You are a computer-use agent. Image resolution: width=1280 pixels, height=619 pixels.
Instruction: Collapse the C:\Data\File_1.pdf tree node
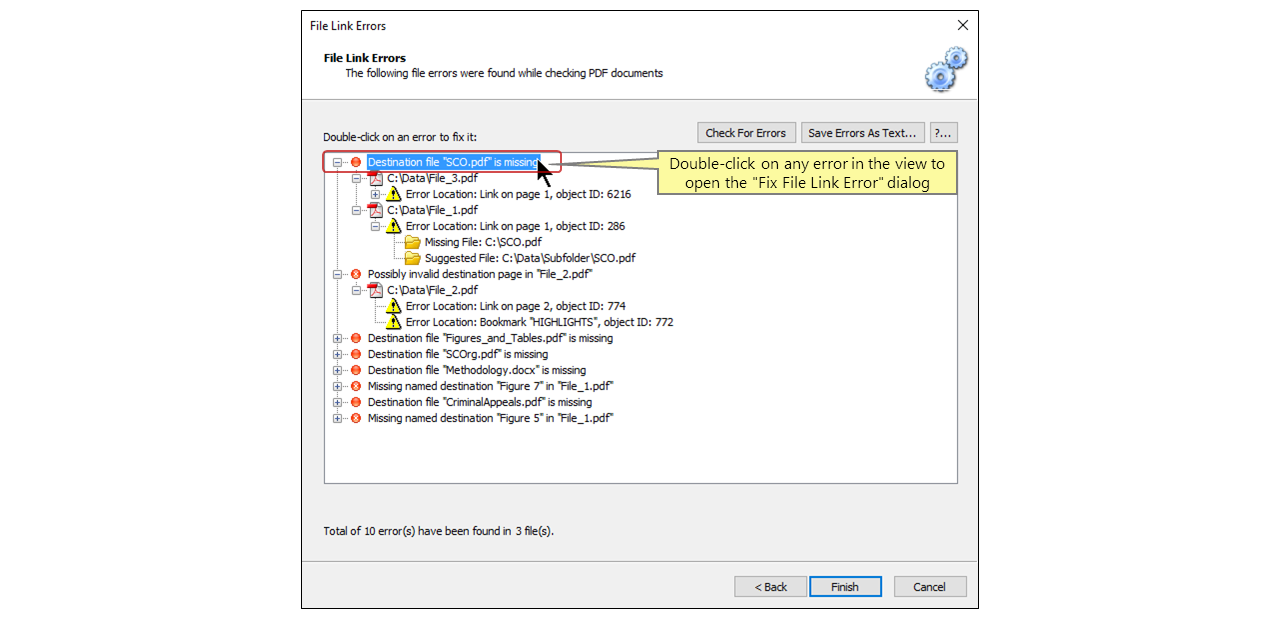tap(357, 210)
